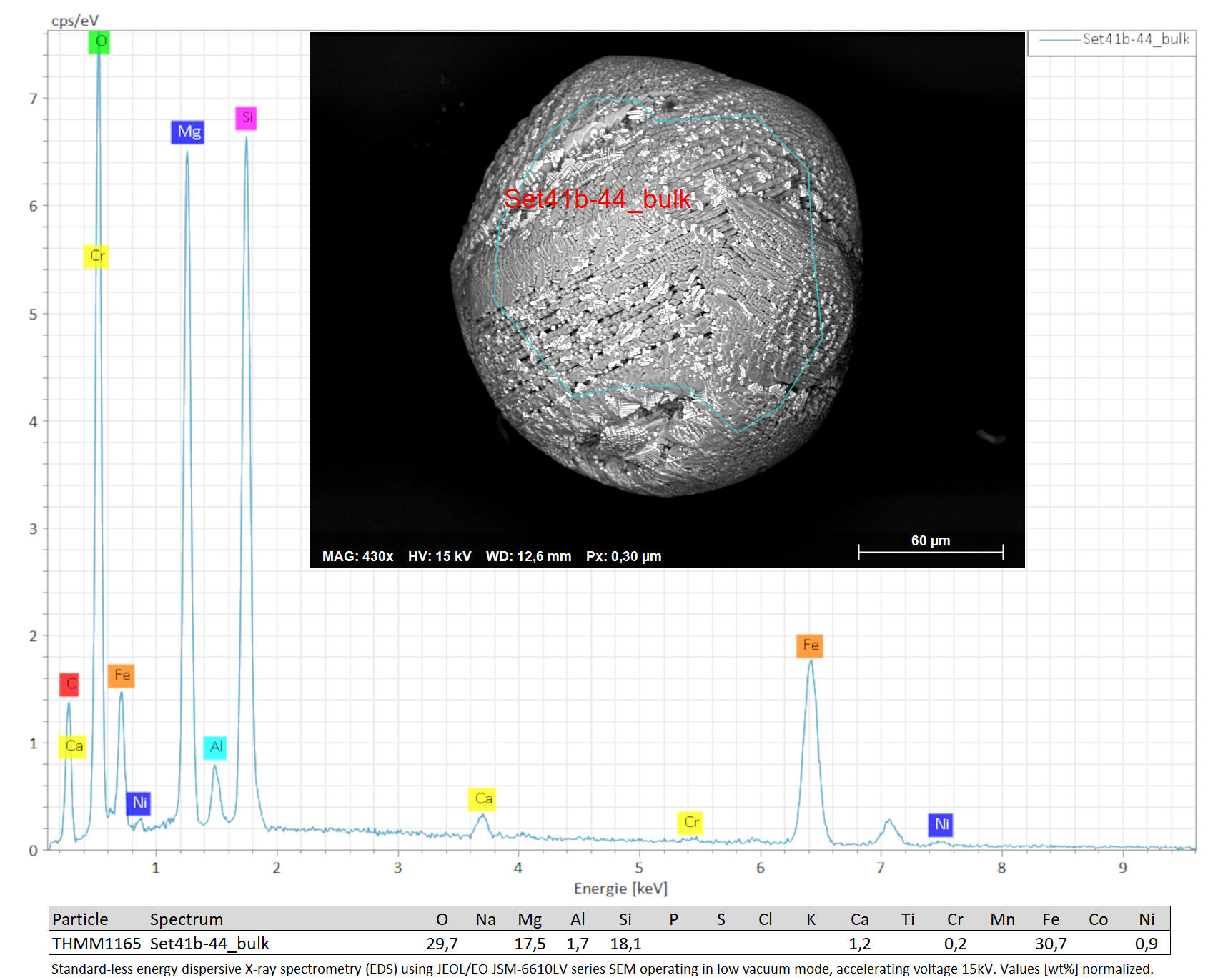Click the cyan Al peak label
Viewport: 1213px width, 980px height.
pyautogui.click(x=215, y=748)
